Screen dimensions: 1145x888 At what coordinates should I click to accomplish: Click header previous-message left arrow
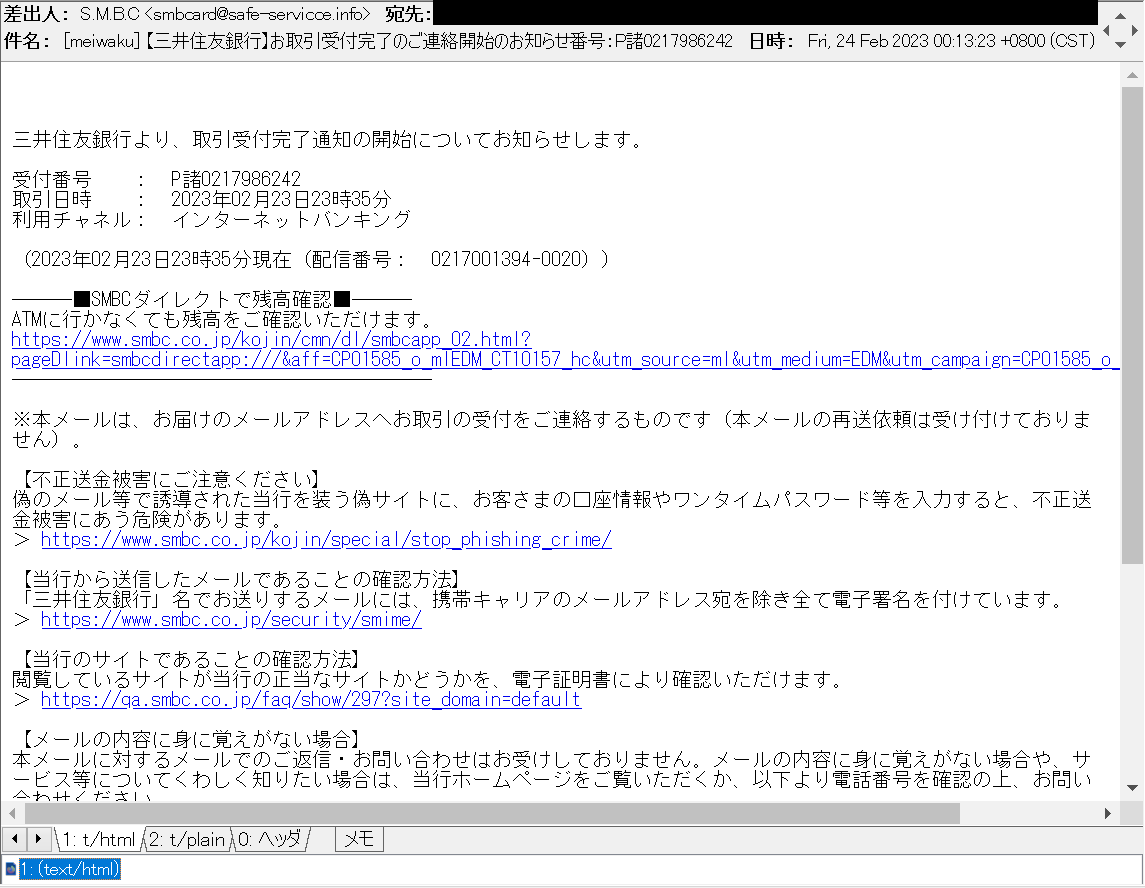[x=1106, y=31]
